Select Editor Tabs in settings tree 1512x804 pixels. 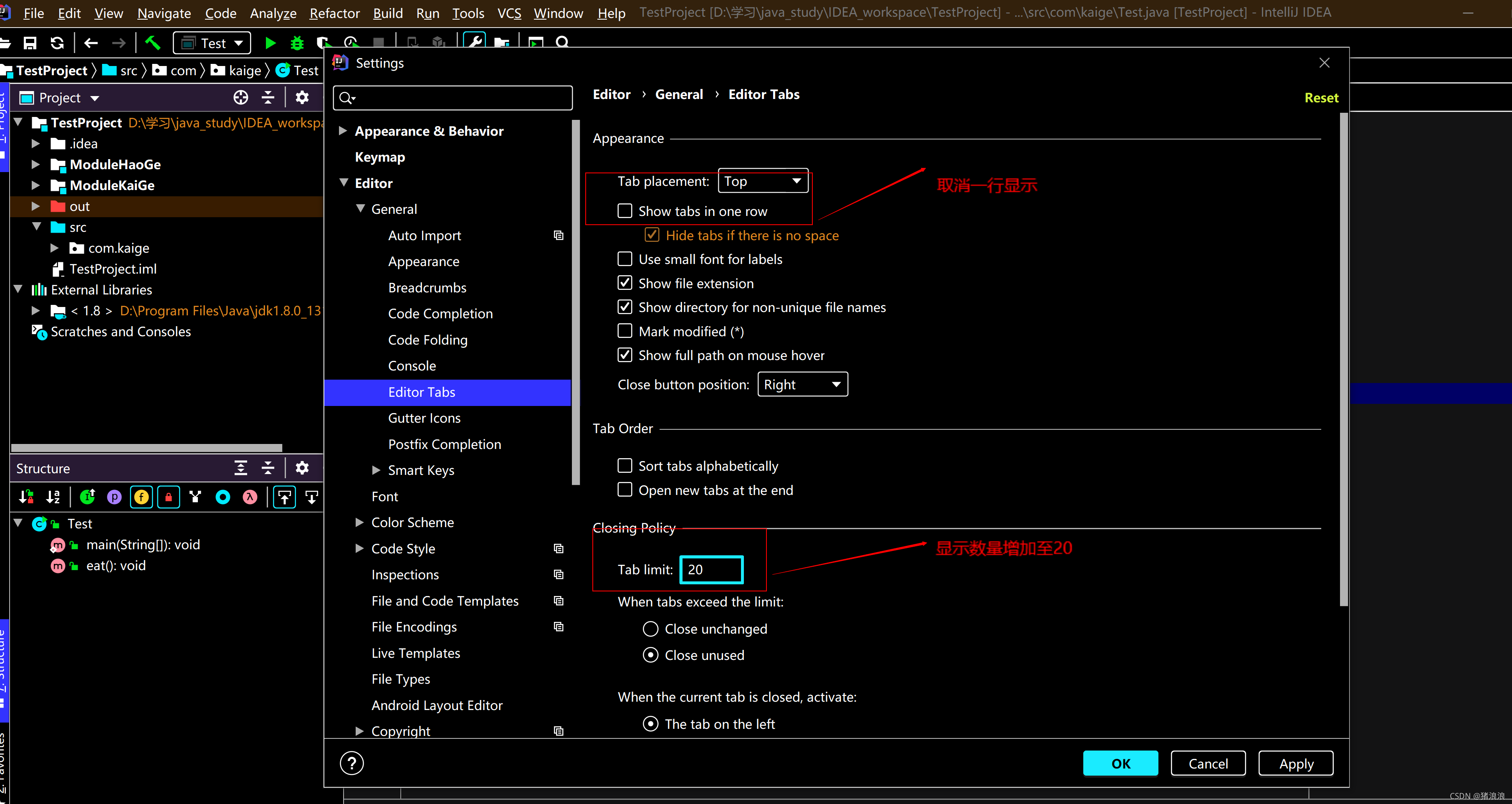point(447,392)
